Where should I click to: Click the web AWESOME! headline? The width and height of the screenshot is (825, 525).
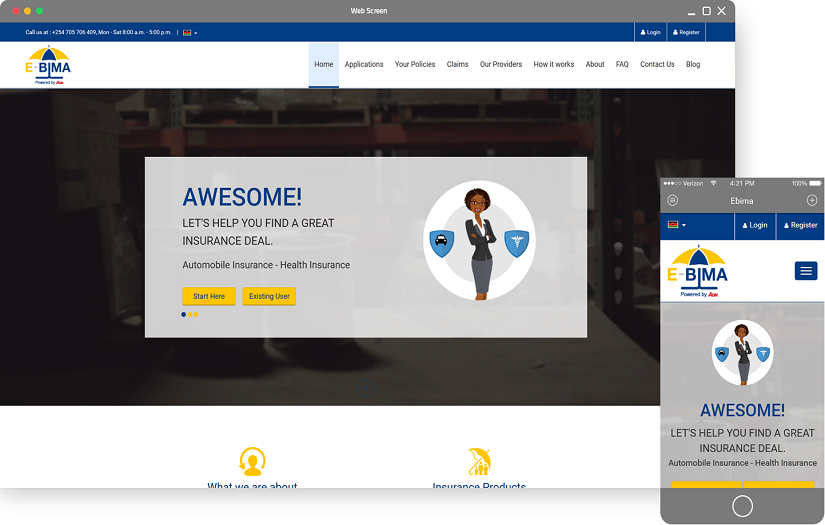click(x=242, y=197)
